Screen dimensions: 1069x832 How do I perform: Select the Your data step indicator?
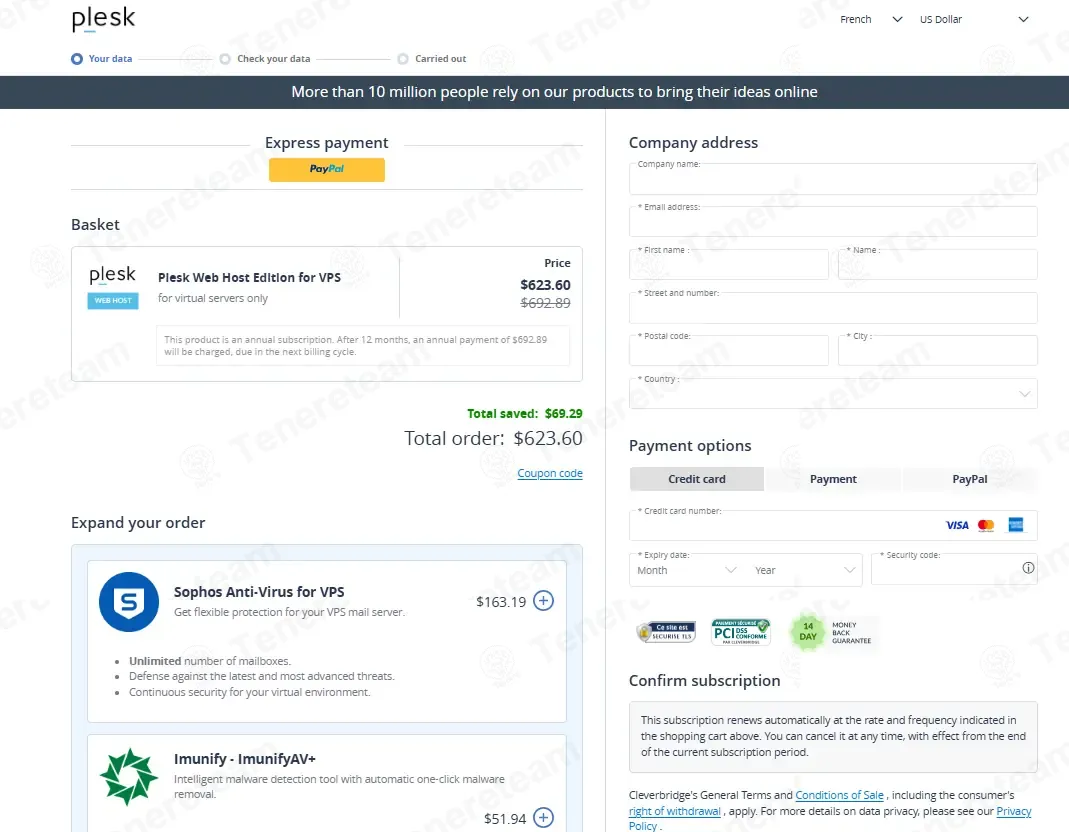pyautogui.click(x=102, y=59)
